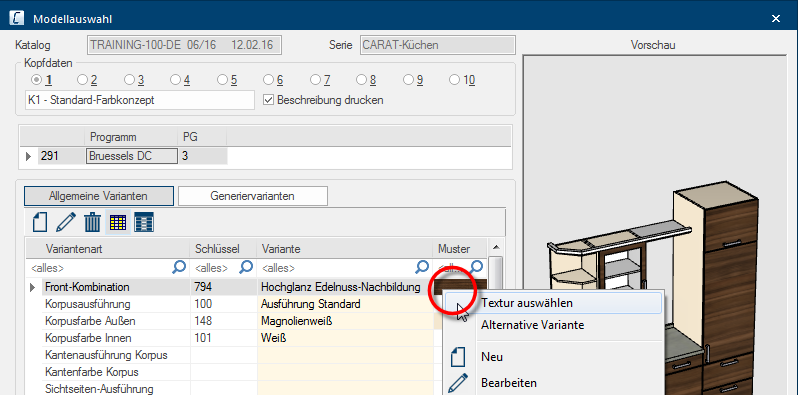Expand the program row 291 arrow
The image size is (798, 395).
[28, 156]
